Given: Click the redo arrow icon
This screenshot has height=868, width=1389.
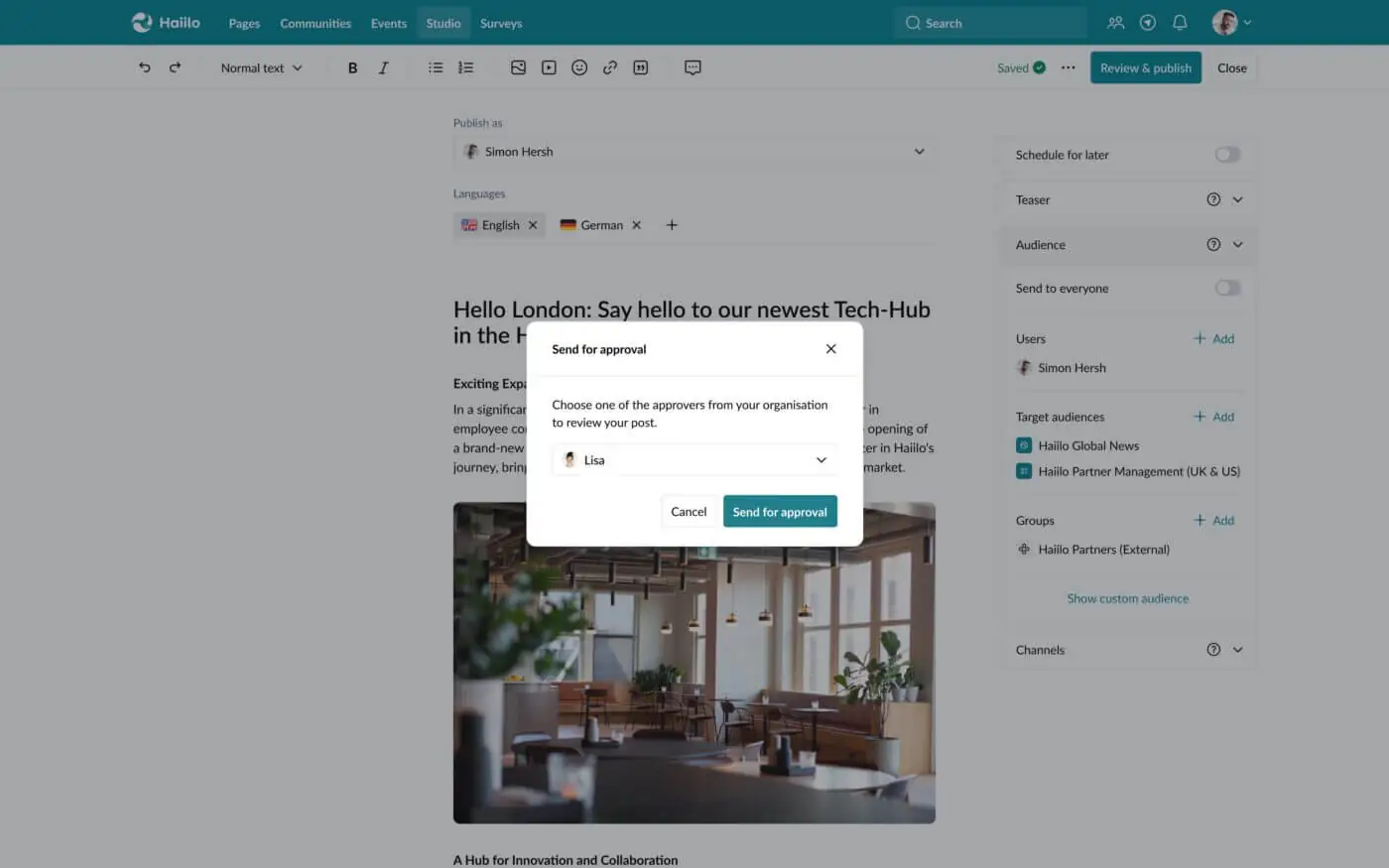Looking at the screenshot, I should (x=176, y=67).
